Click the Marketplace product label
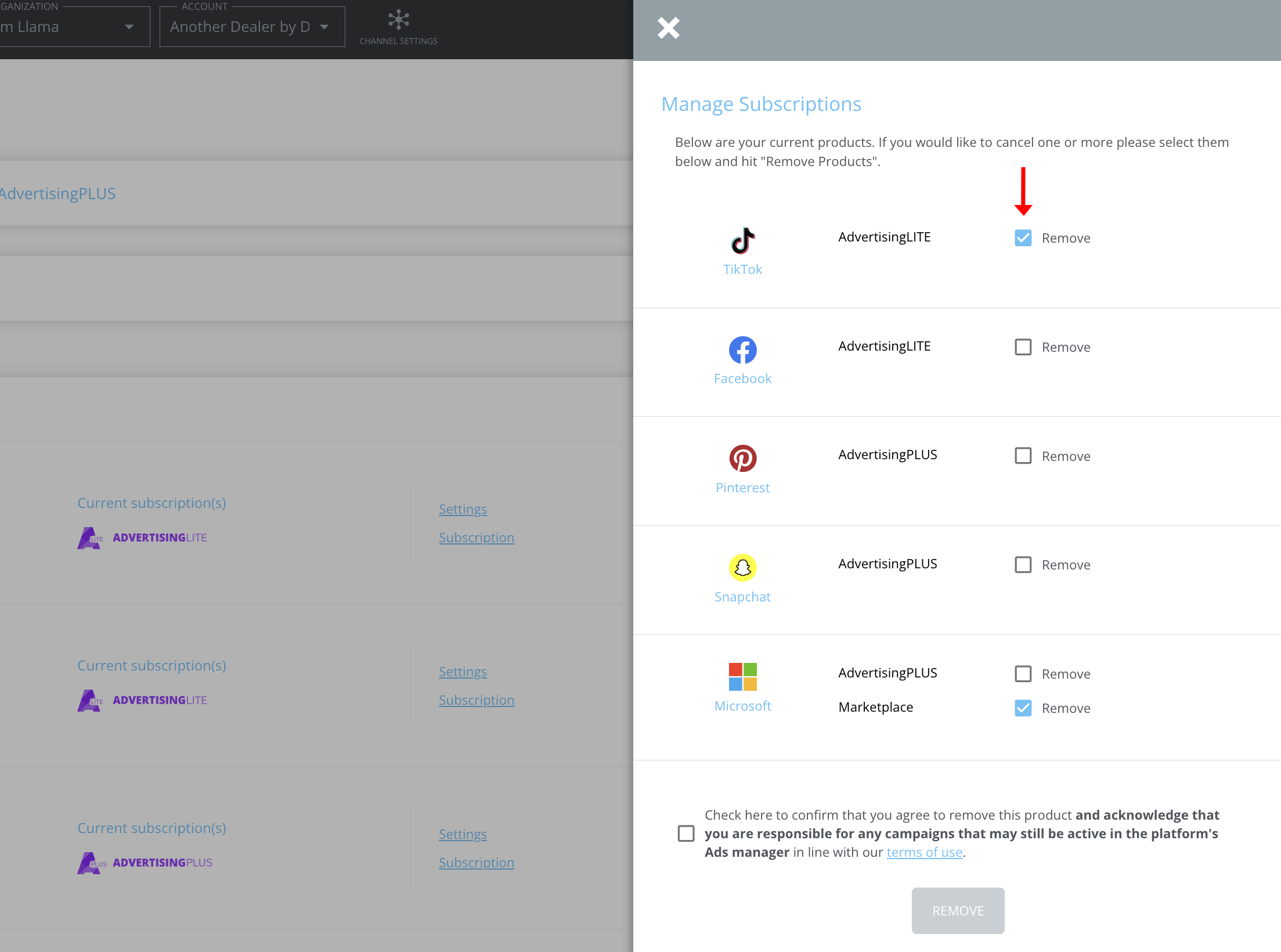 pyautogui.click(x=875, y=707)
